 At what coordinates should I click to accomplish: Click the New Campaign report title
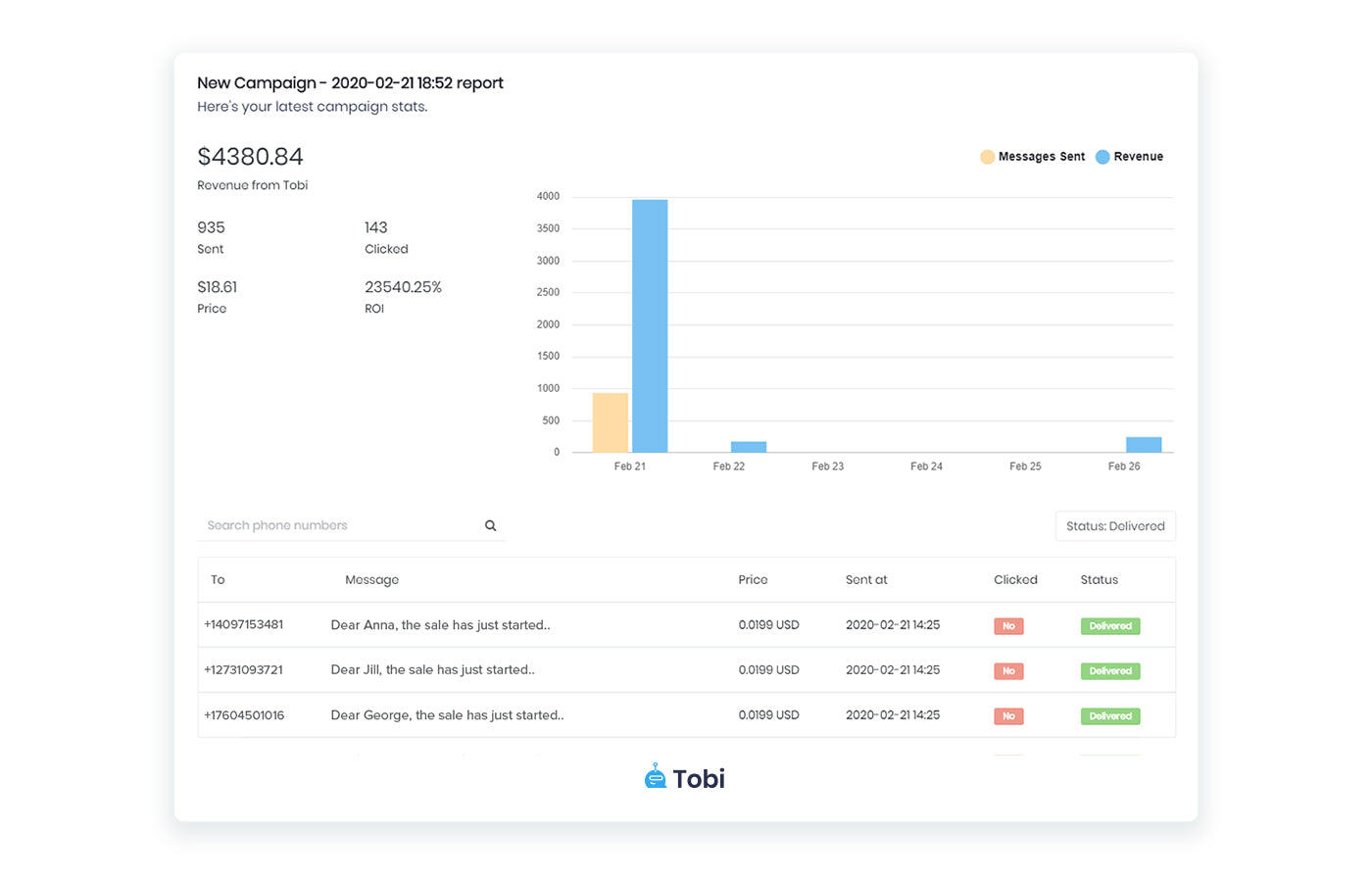click(x=350, y=83)
